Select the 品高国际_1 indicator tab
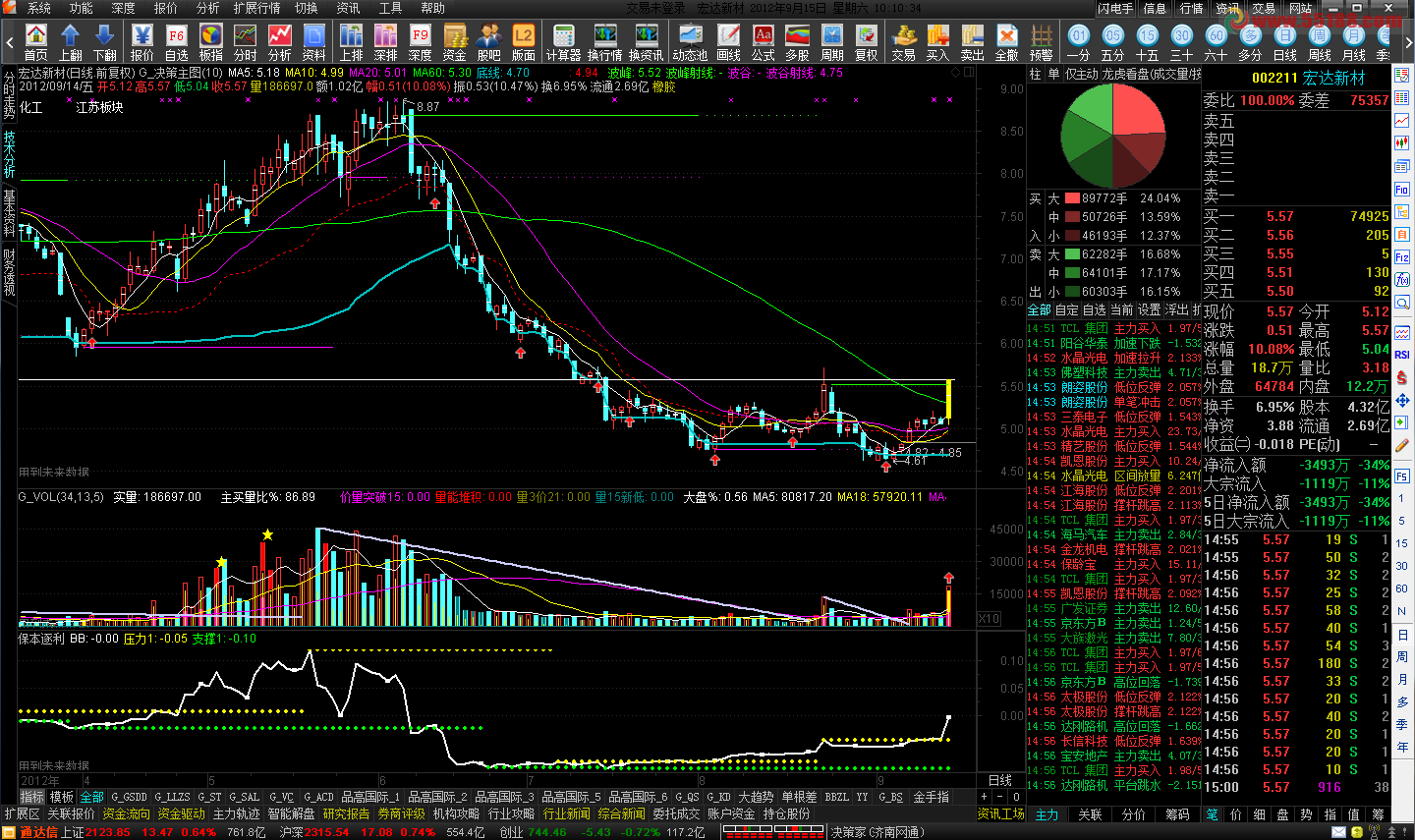 click(371, 797)
